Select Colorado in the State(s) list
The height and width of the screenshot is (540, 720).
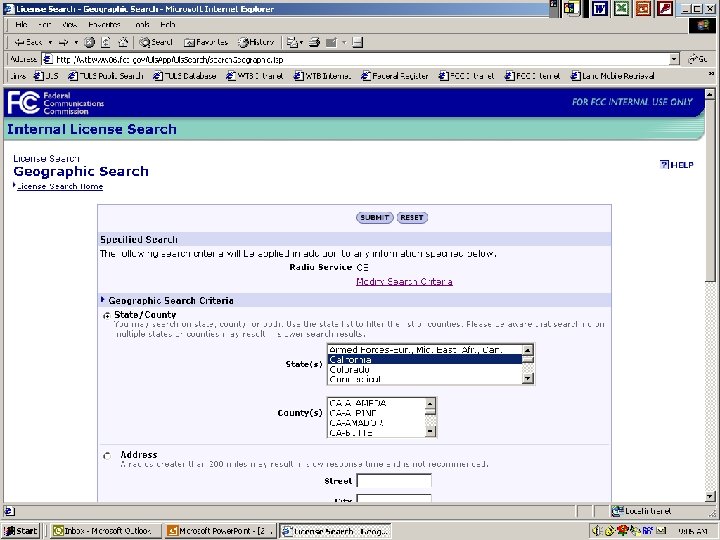pos(424,369)
